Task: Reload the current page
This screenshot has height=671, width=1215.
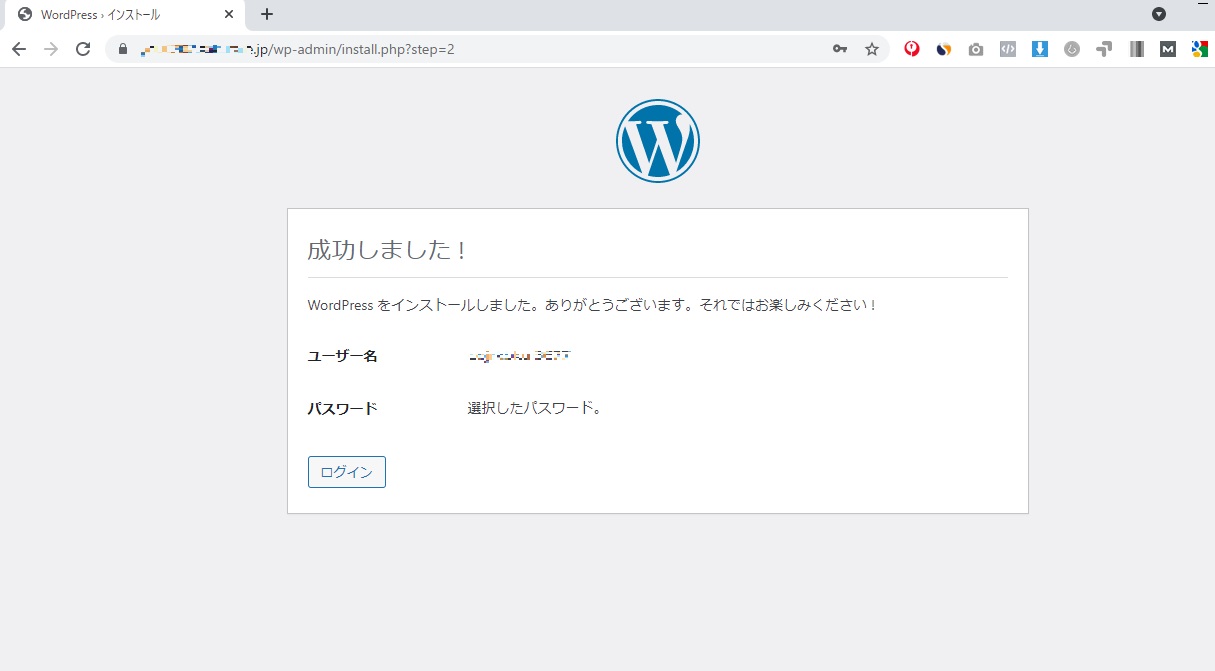Action: click(83, 49)
